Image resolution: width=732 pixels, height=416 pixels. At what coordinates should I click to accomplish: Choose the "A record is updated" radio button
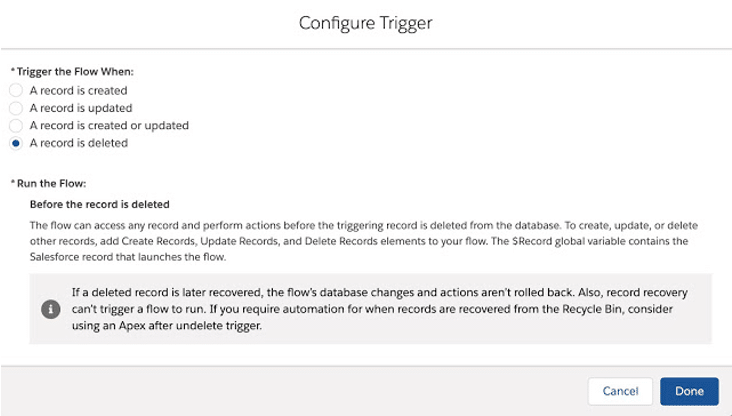(16, 108)
